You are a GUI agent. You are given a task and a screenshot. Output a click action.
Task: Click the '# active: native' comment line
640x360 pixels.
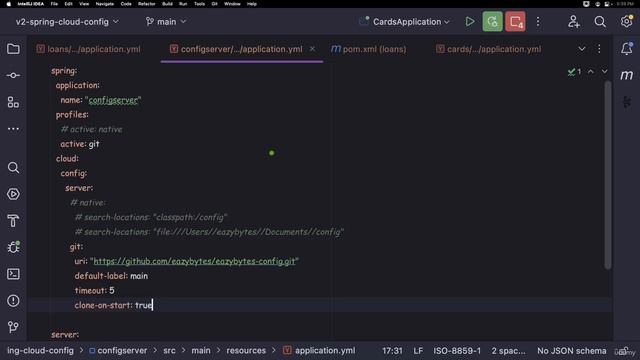click(91, 129)
